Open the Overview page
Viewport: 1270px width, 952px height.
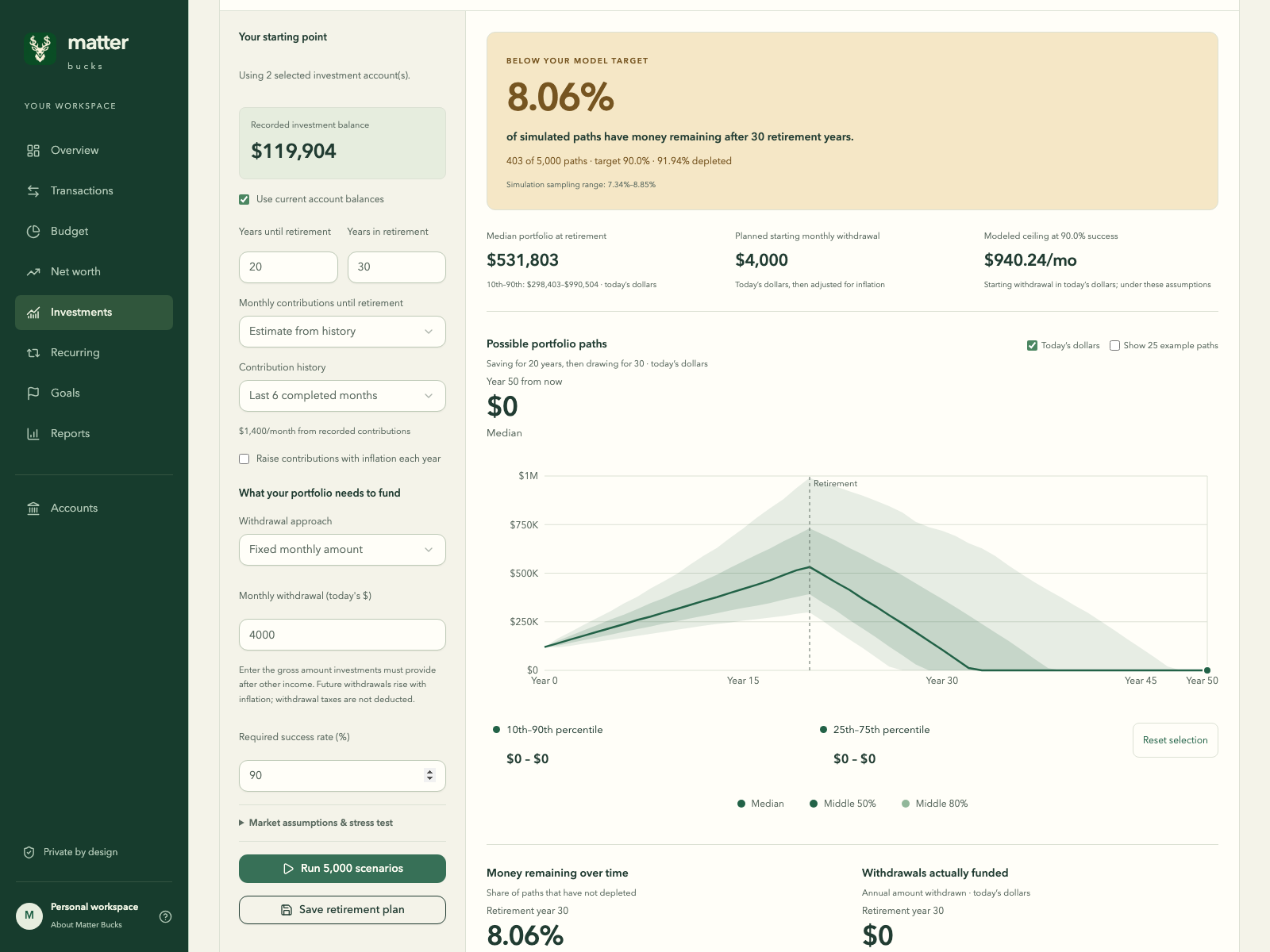[94, 151]
